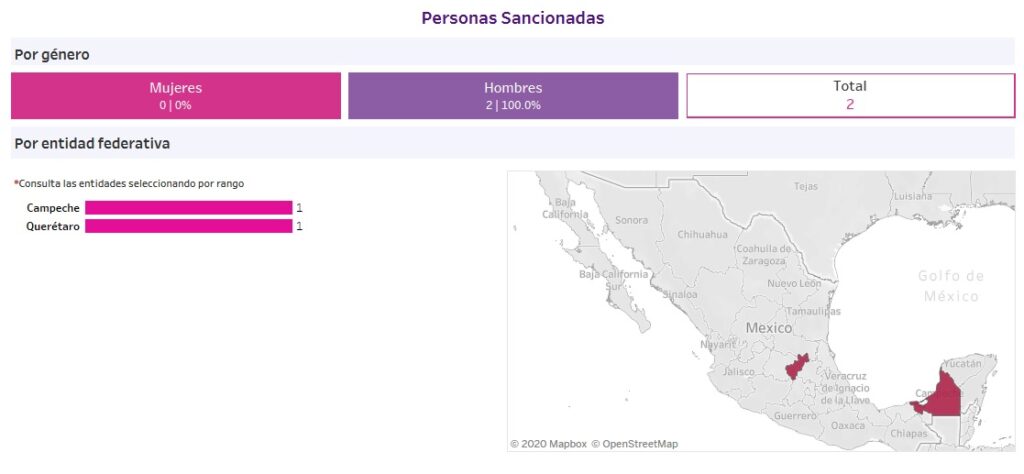Image resolution: width=1024 pixels, height=474 pixels.
Task: Click Oaxaca state on the map
Action: coord(848,425)
